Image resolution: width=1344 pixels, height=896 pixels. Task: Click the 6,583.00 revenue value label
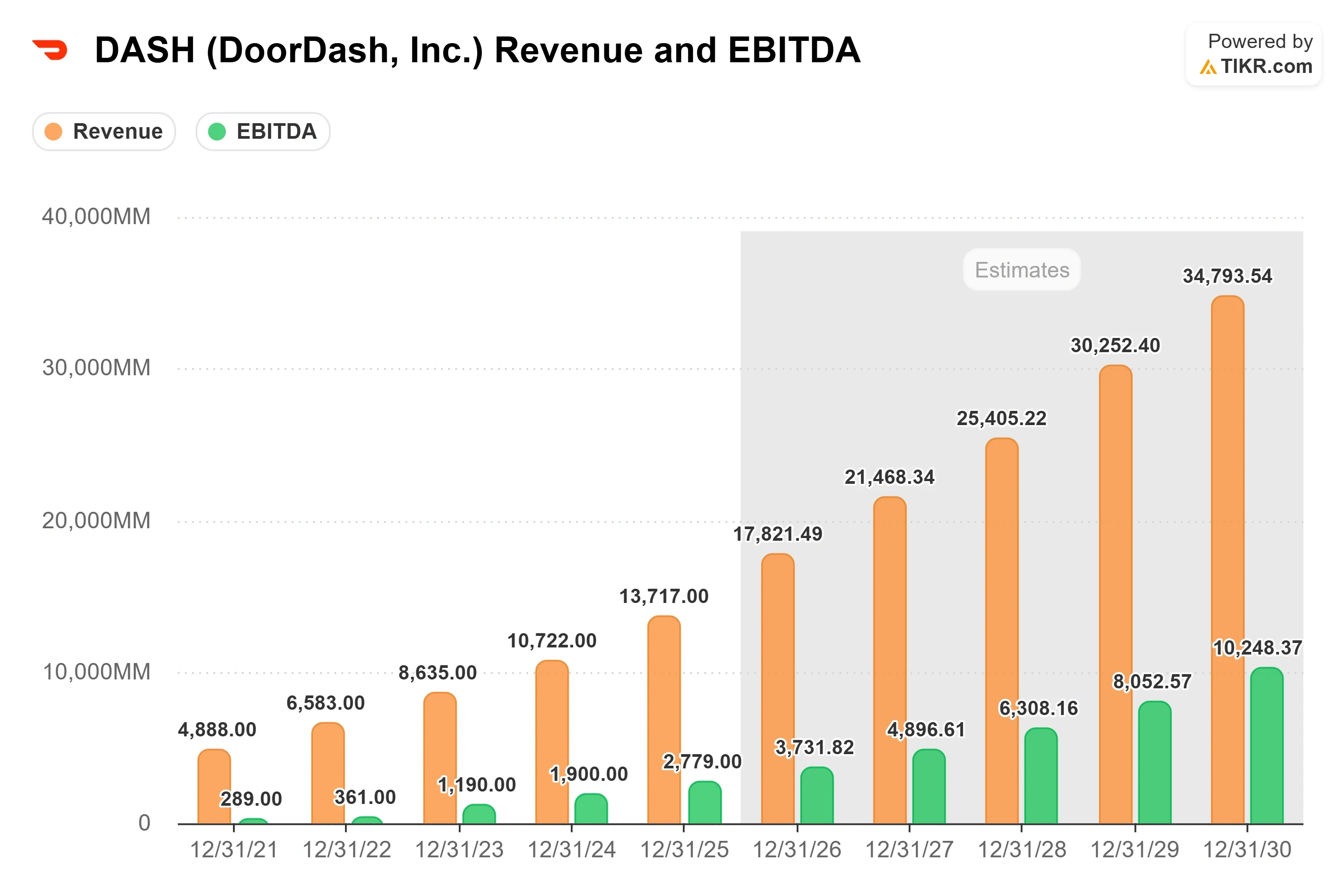pos(325,703)
